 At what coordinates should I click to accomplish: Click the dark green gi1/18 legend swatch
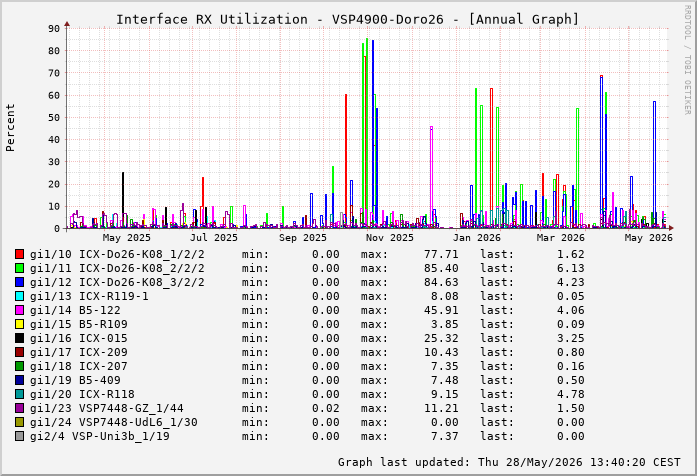coord(19,366)
